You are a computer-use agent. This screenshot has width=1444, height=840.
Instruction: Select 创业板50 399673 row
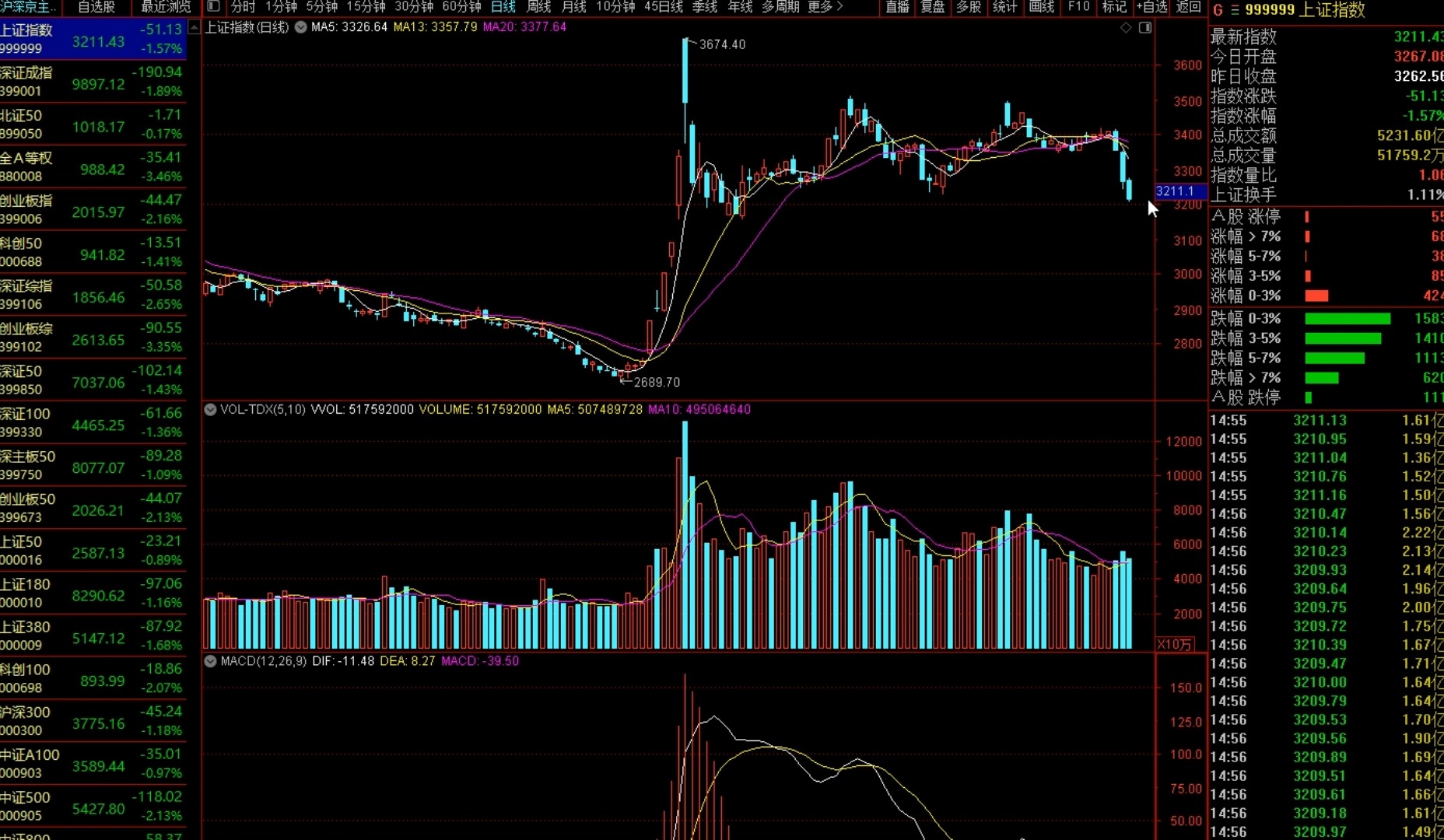click(x=93, y=508)
